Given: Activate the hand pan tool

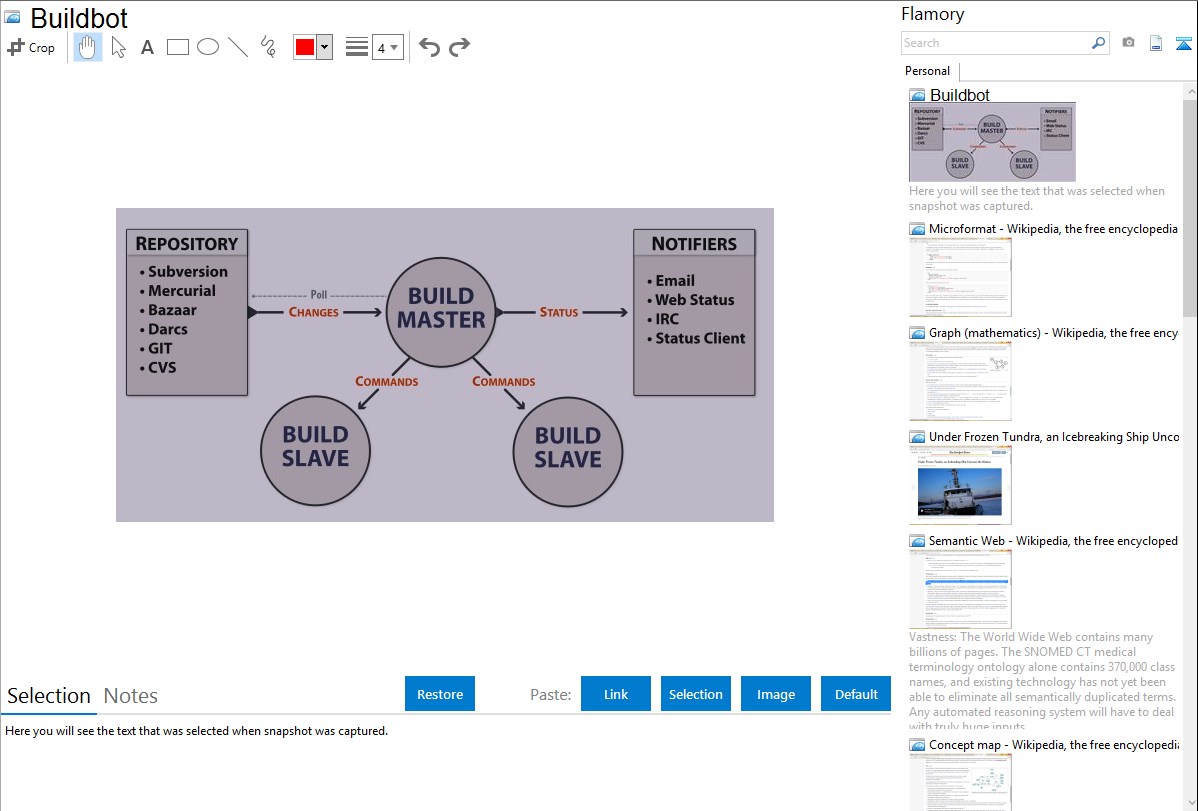Looking at the screenshot, I should pos(88,47).
